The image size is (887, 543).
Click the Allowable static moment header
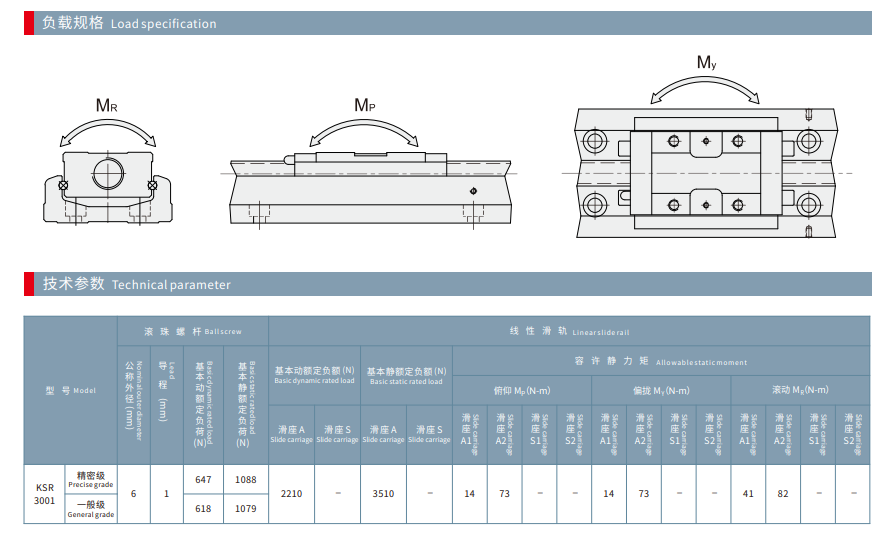660,362
